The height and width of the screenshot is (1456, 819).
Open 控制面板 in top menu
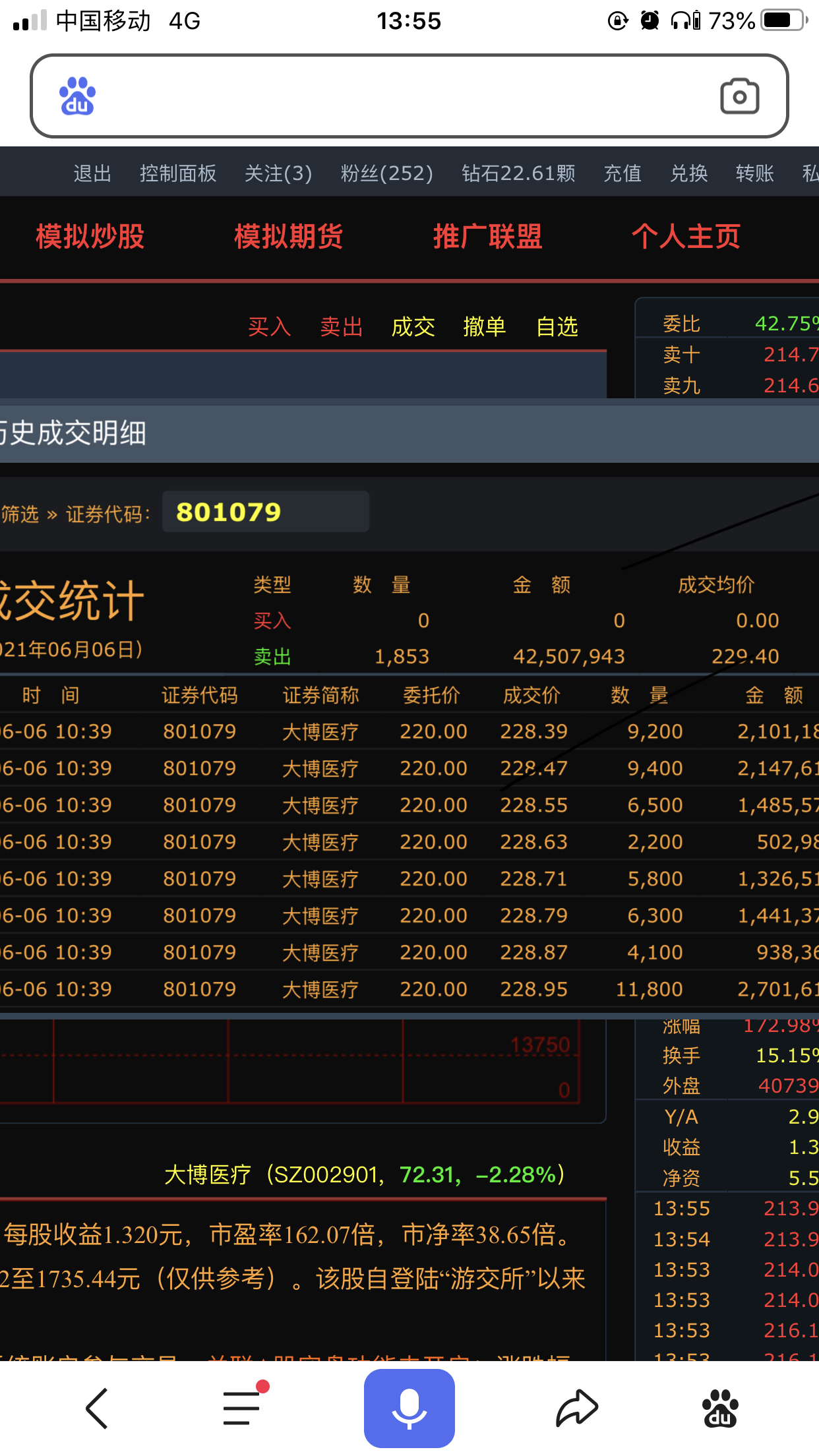(x=178, y=173)
